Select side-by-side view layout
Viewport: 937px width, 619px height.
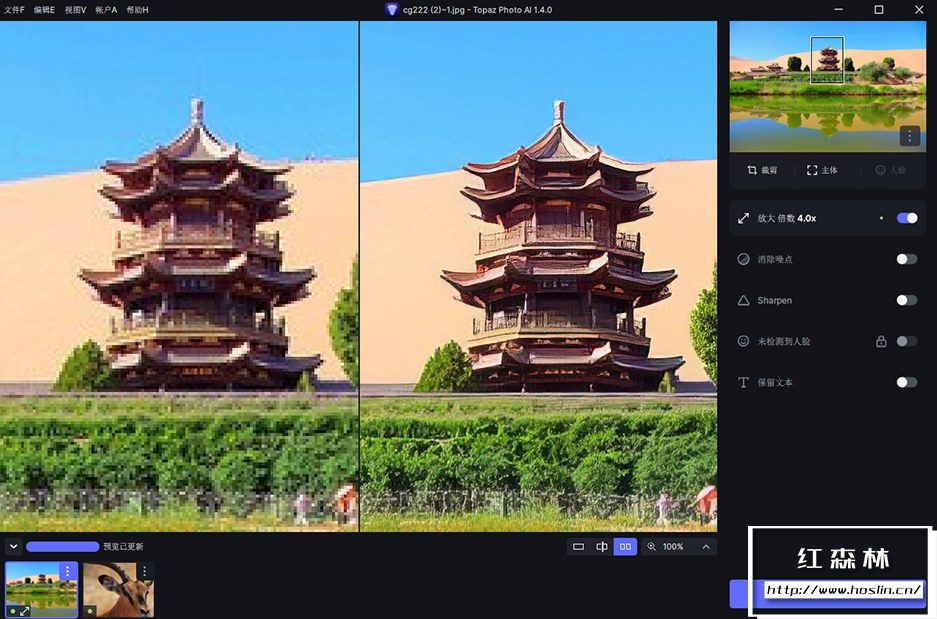coord(625,546)
